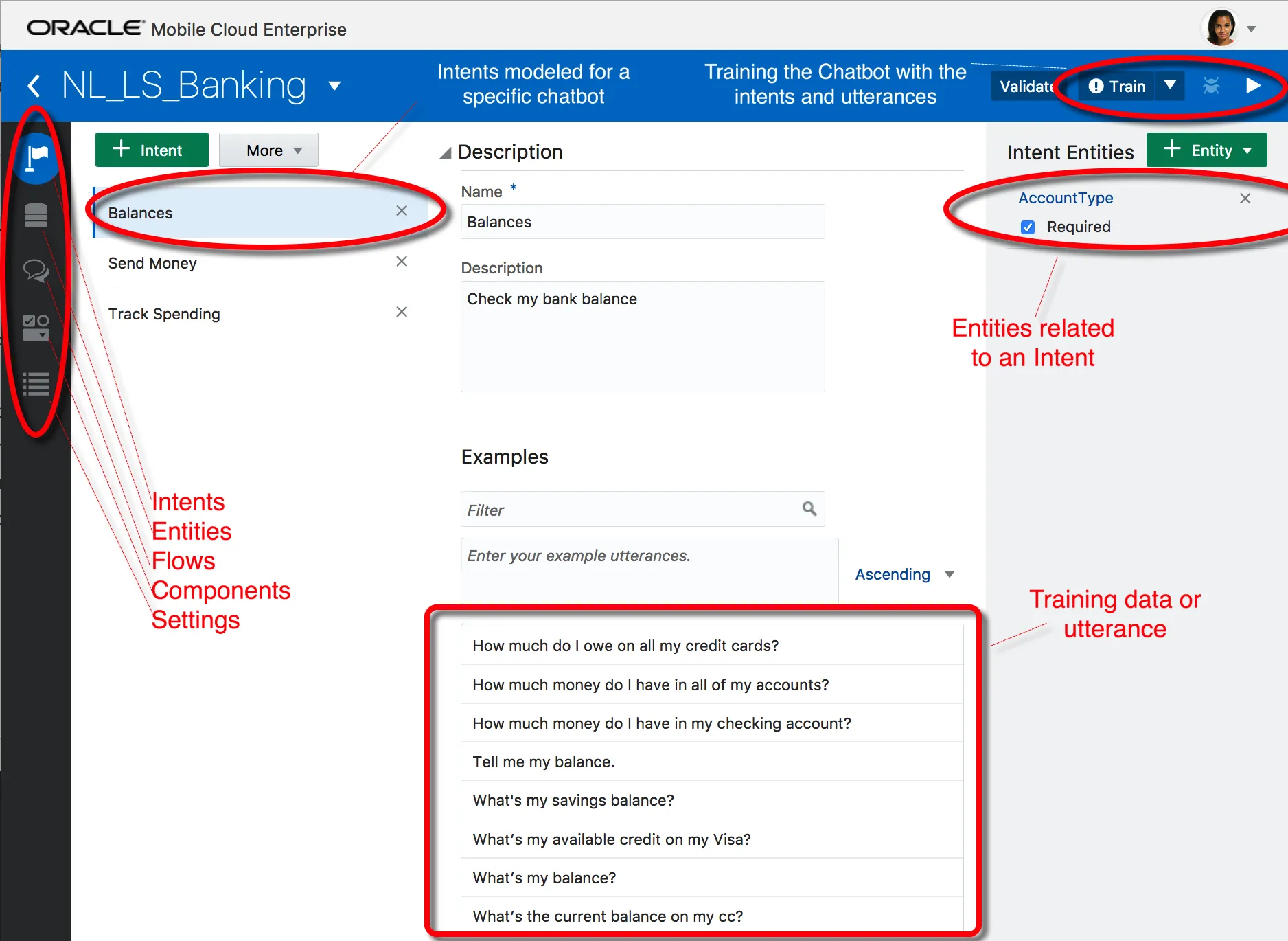Select utterance 'How much do I owe on all my credit cards?'
Image resolution: width=1288 pixels, height=941 pixels.
[x=712, y=646]
